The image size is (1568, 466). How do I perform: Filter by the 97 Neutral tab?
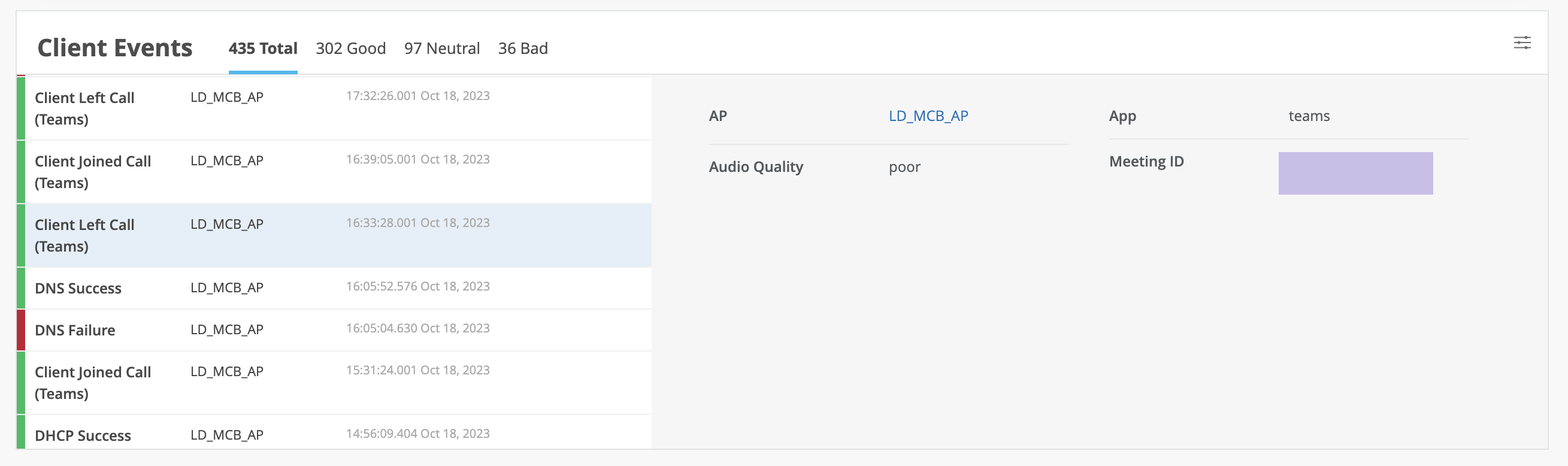tap(442, 49)
